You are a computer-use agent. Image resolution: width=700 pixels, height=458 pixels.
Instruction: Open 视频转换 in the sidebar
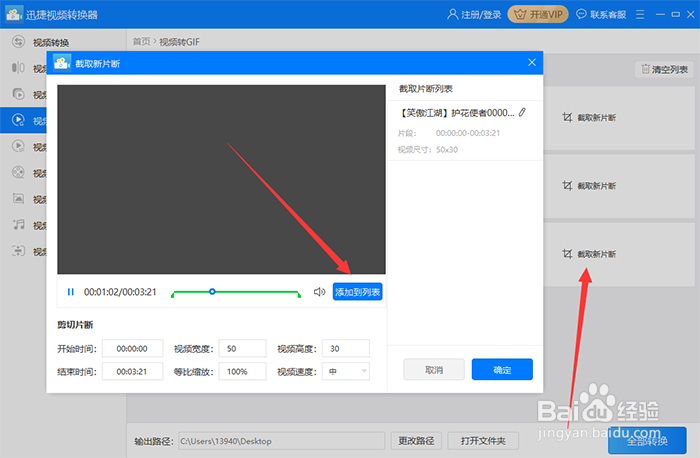coord(51,42)
